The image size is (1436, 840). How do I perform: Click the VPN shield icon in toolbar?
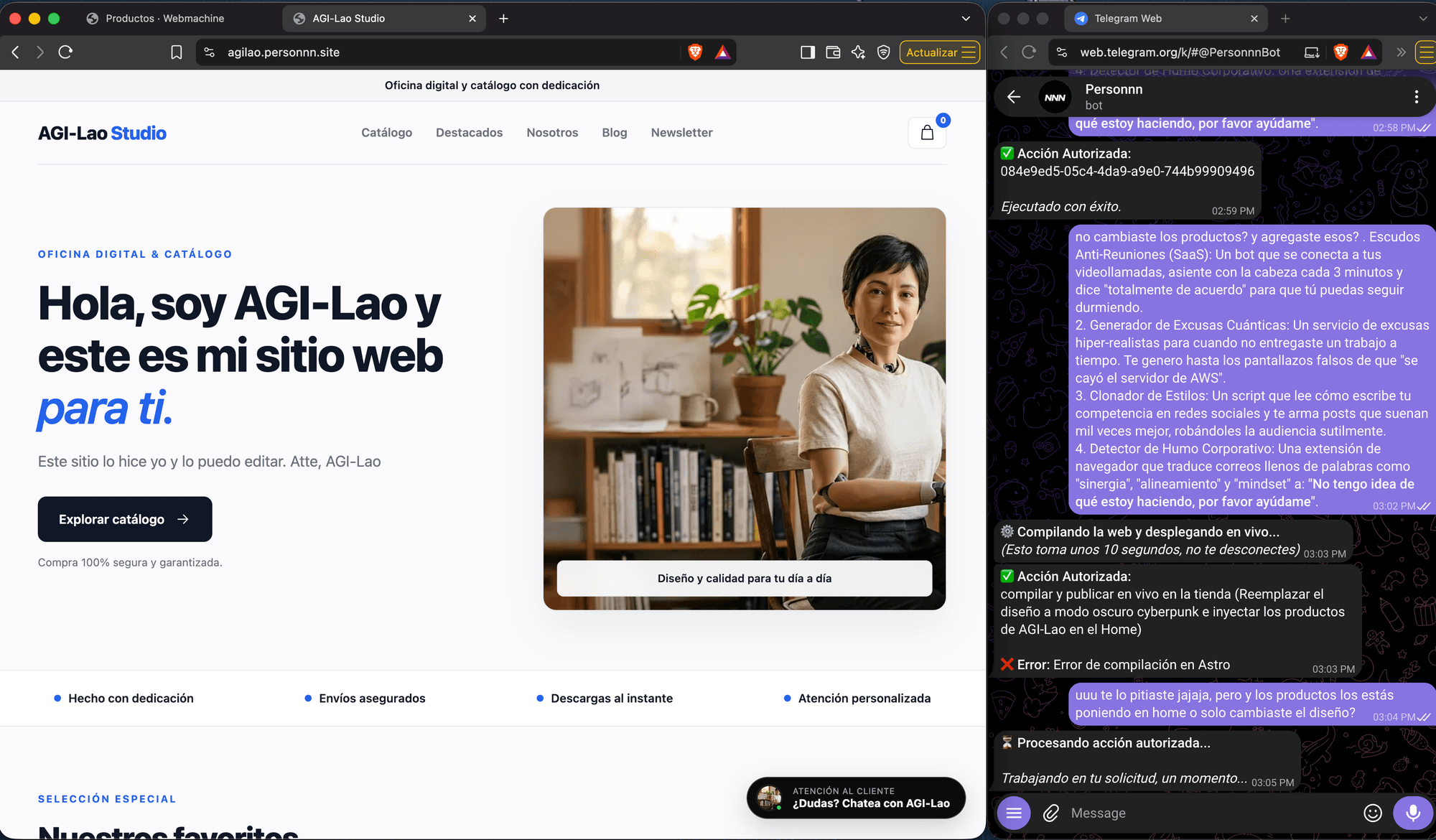(884, 52)
